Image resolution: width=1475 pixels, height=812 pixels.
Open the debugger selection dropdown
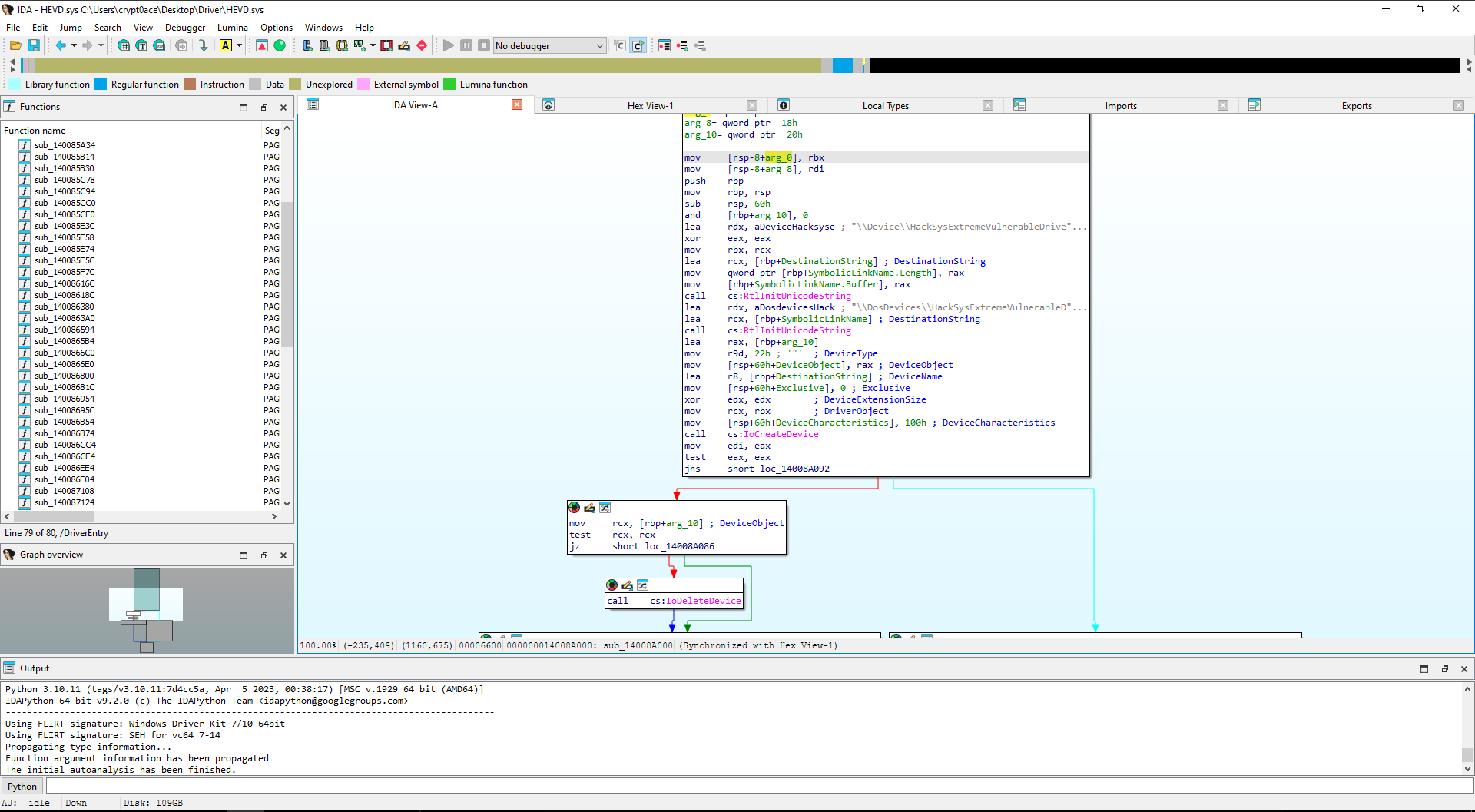(549, 46)
